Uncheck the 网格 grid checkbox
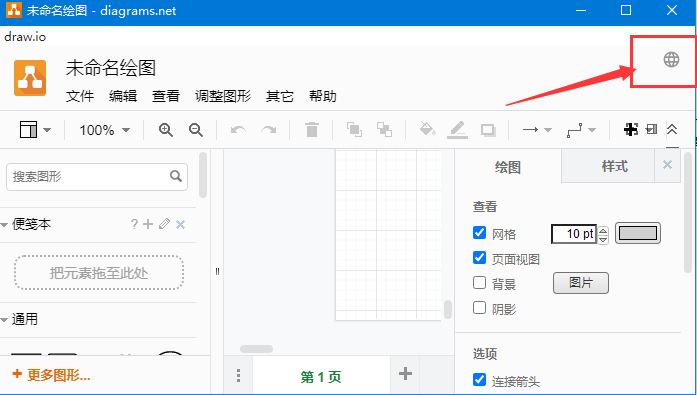Viewport: 697px width, 395px height. click(479, 232)
